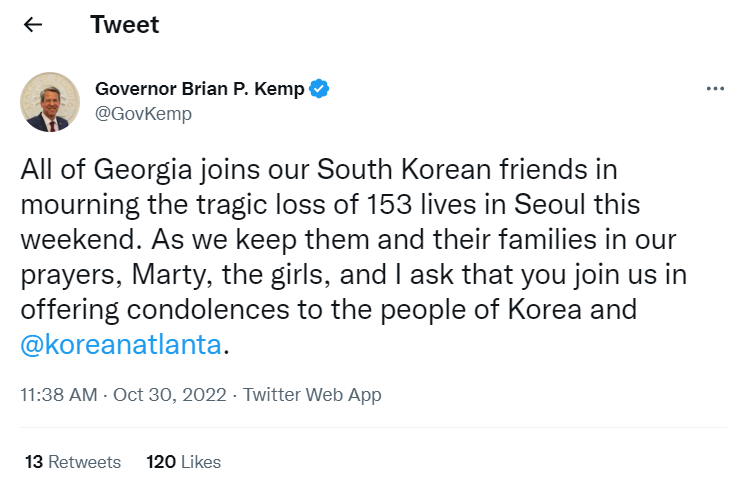Viewport: 747px width, 480px height.
Task: View the 120 Likes list
Action: point(184,462)
